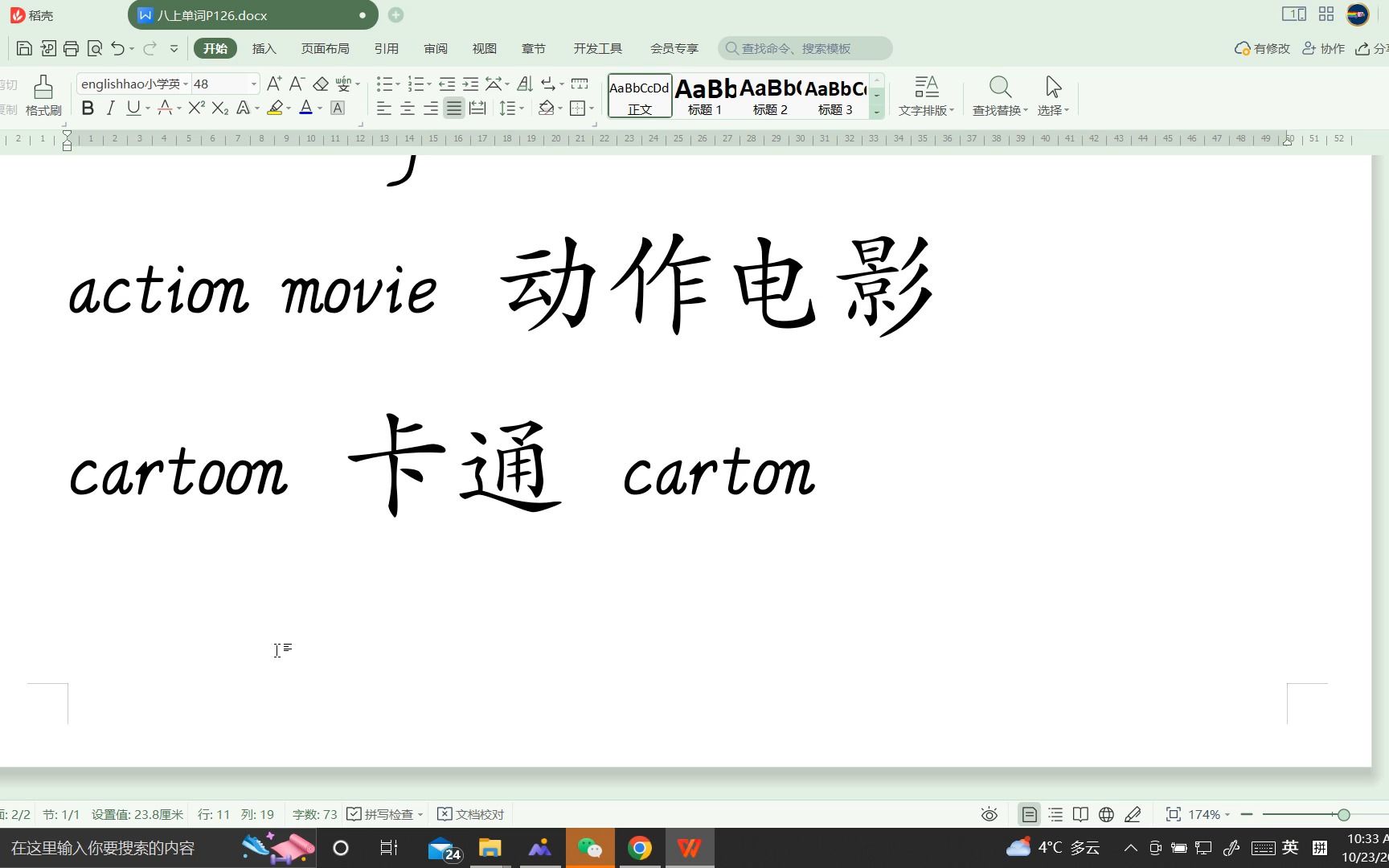Expand bullet list style dropdown
The image size is (1389, 868).
pos(398,84)
